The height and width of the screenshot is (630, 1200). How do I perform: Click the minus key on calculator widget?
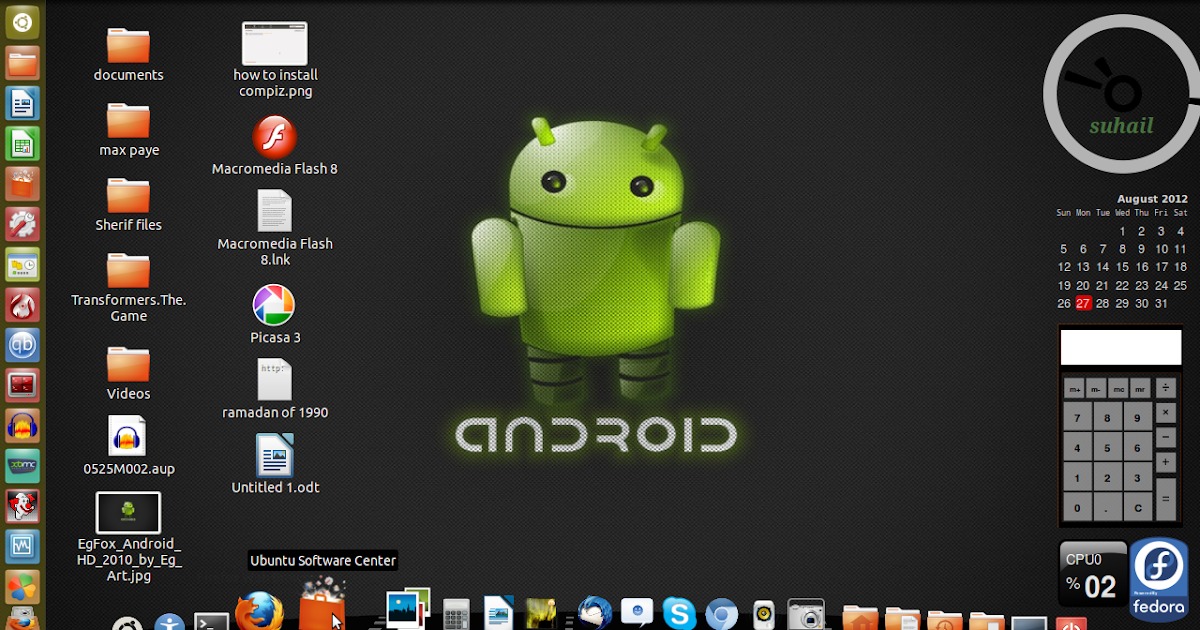click(1166, 437)
